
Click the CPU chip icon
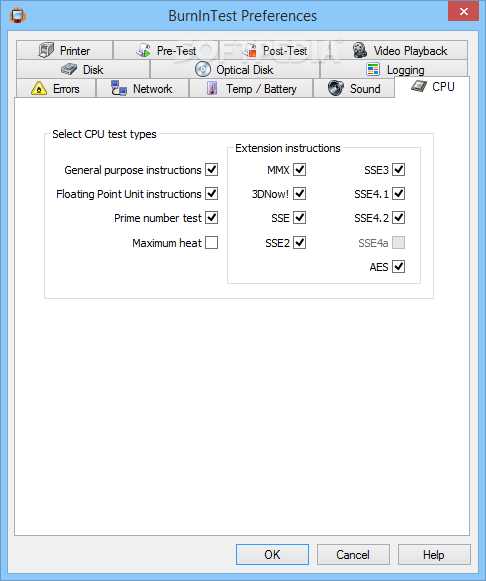[x=419, y=86]
